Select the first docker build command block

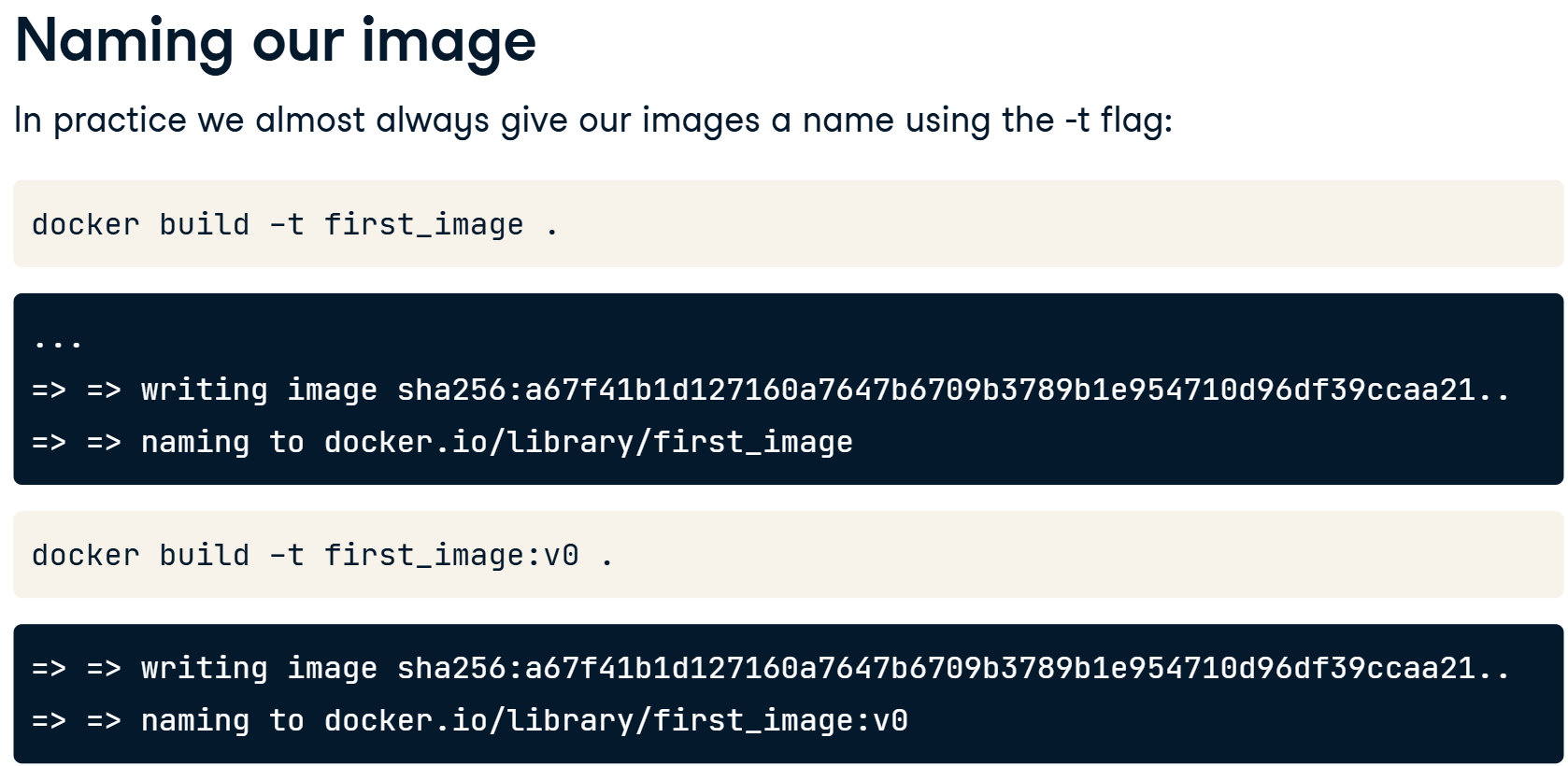788,224
